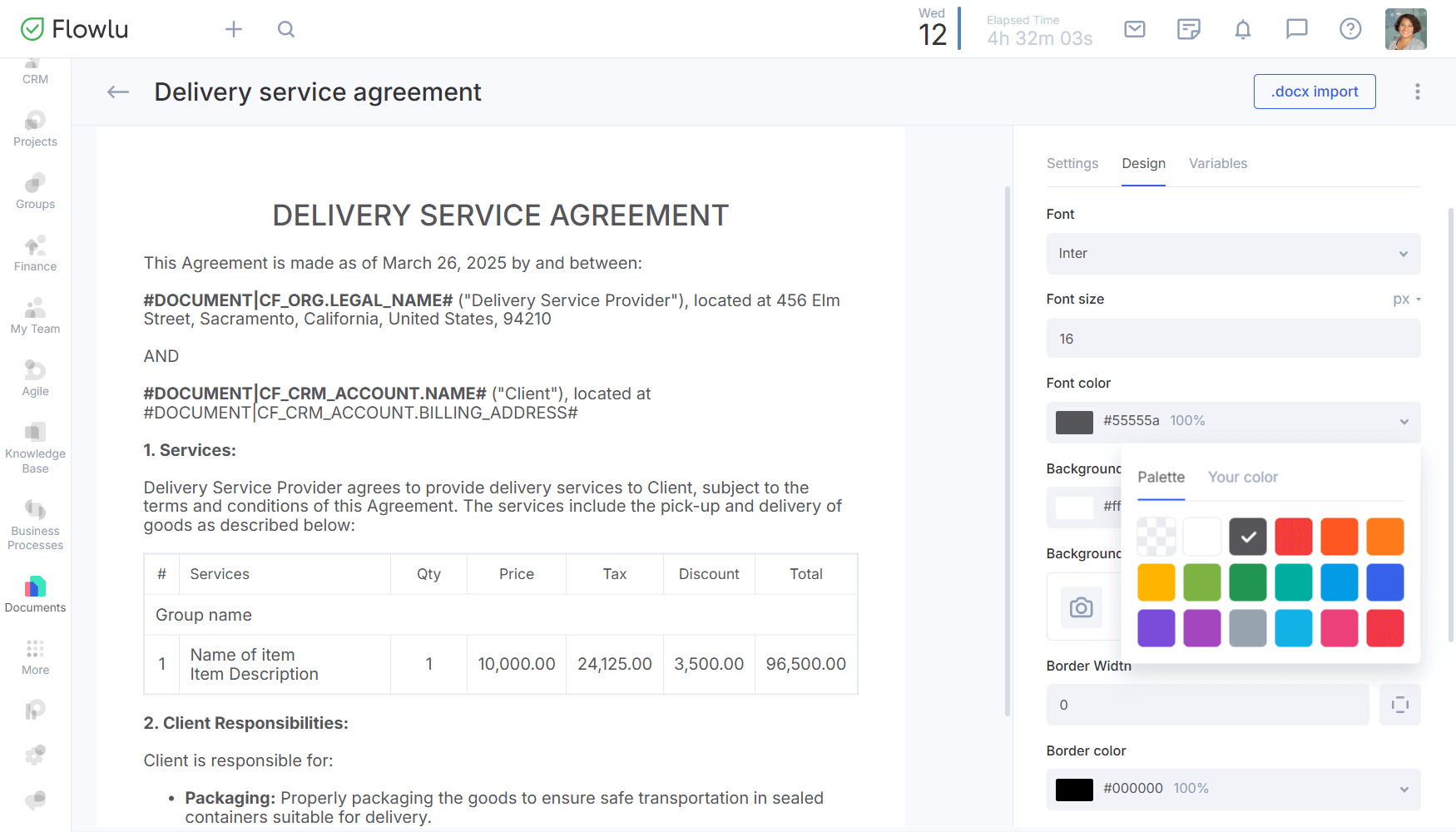This screenshot has width=1456, height=832.
Task: Open the notes icon in header
Action: pyautogui.click(x=1189, y=29)
